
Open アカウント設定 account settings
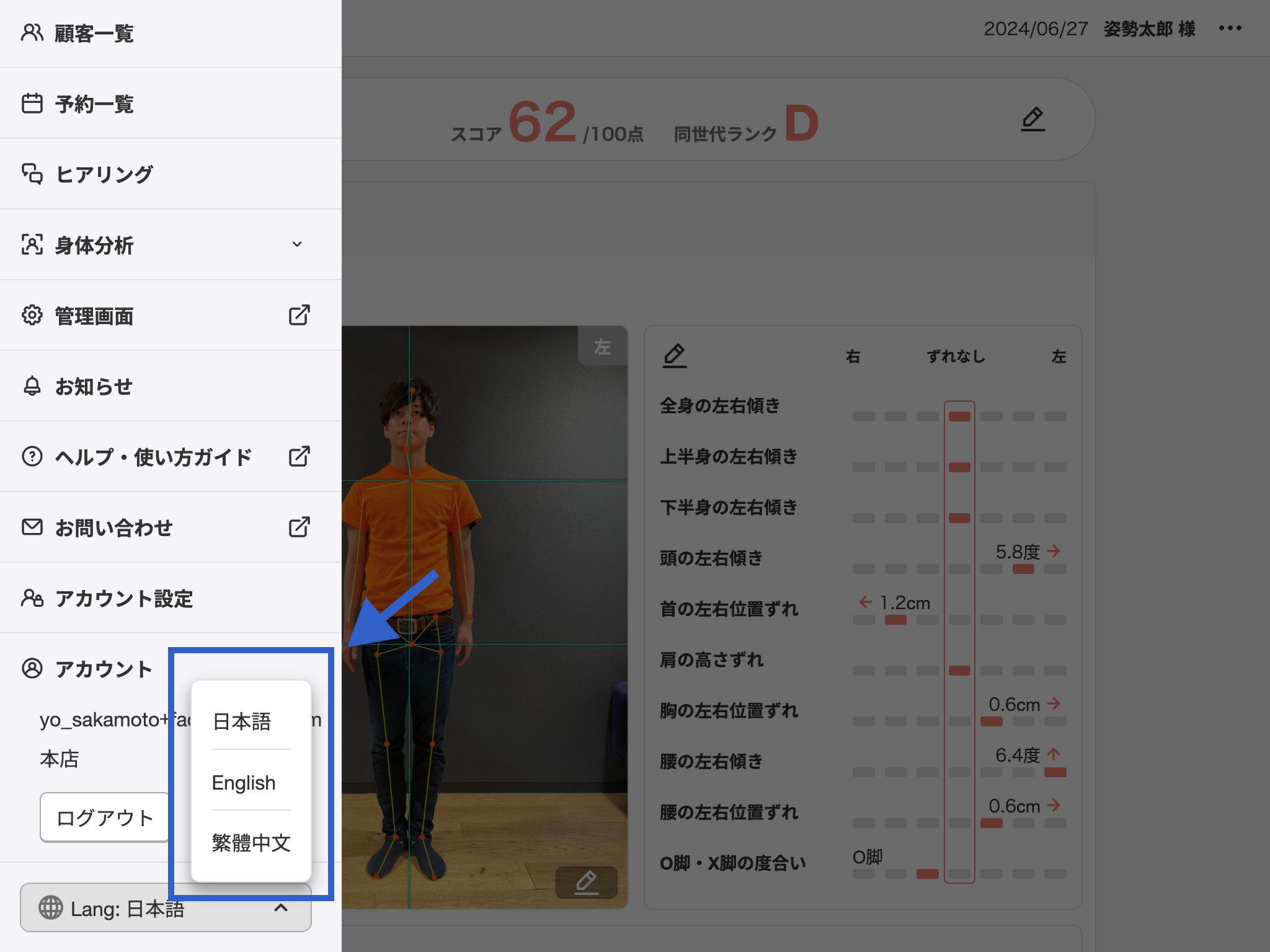point(171,598)
